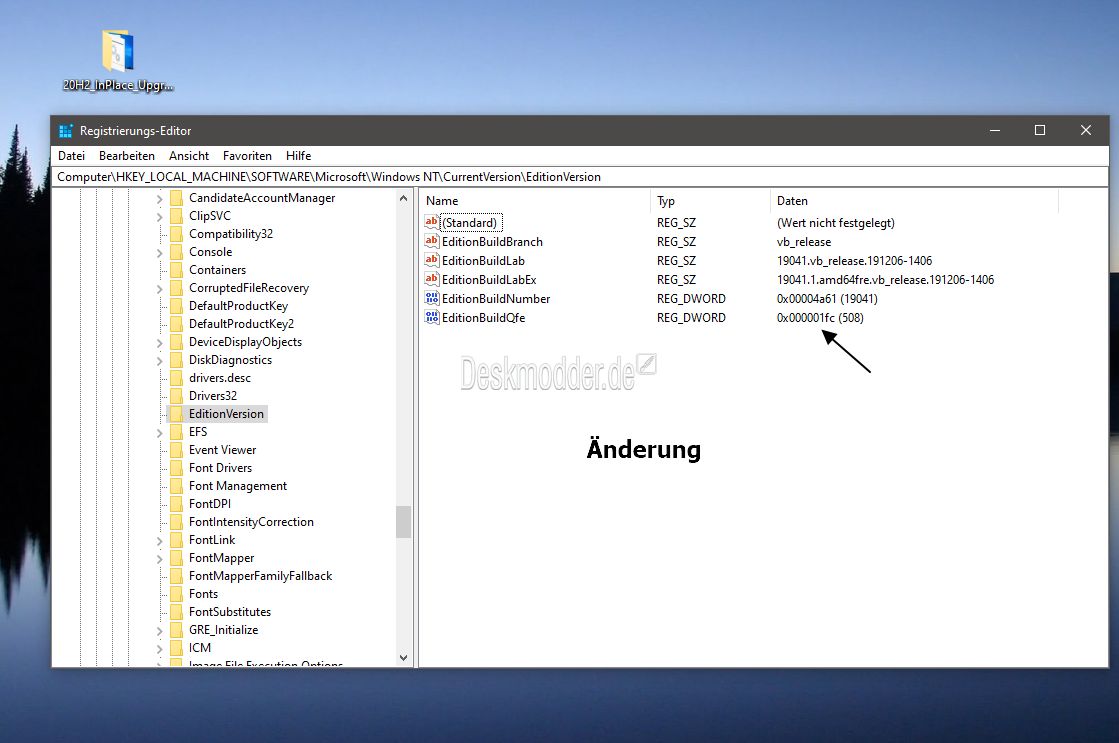Click the DefaultProductKey2 folder icon
Image resolution: width=1119 pixels, height=743 pixels.
coord(176,323)
